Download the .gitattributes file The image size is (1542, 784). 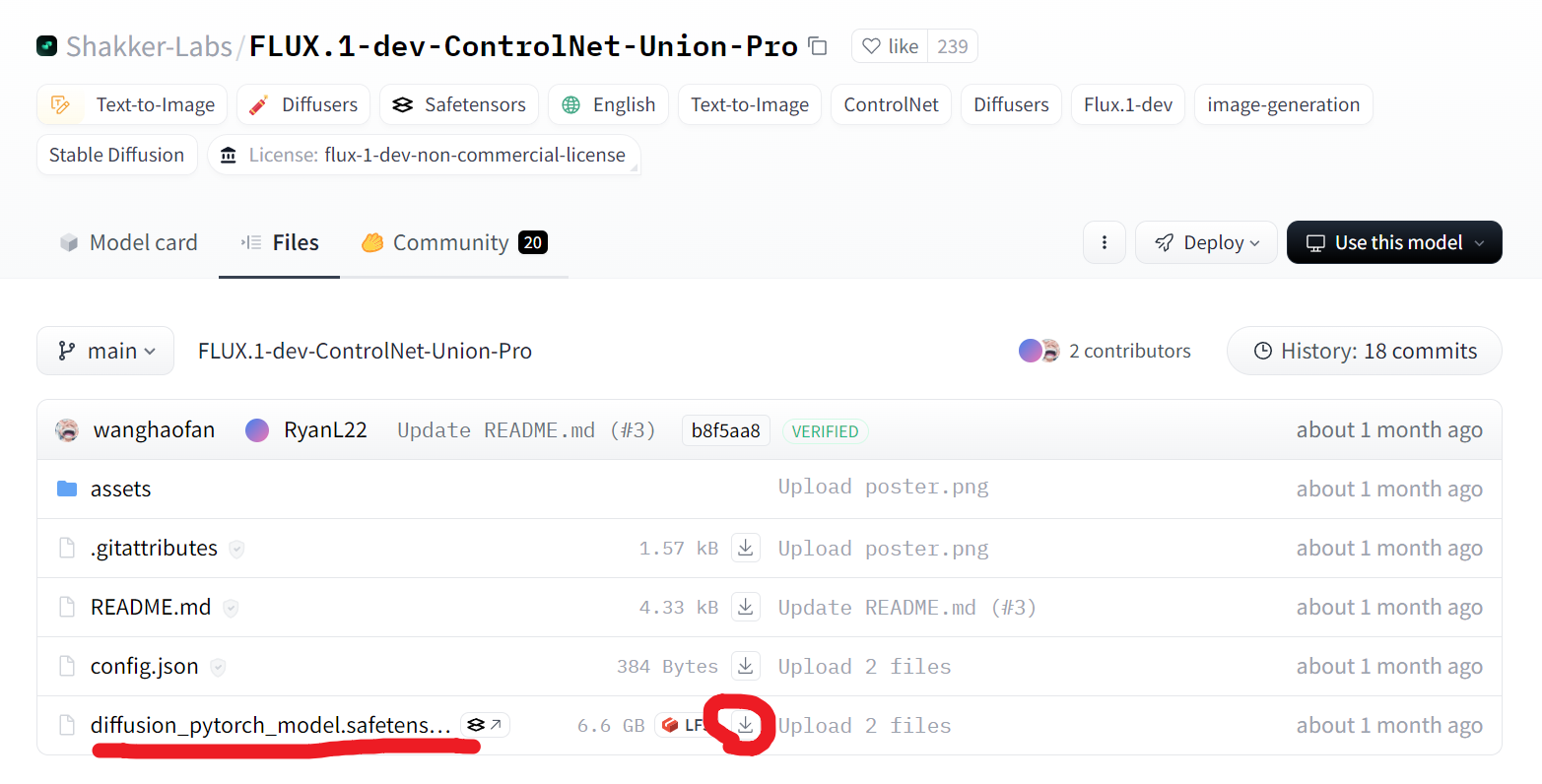click(x=746, y=548)
